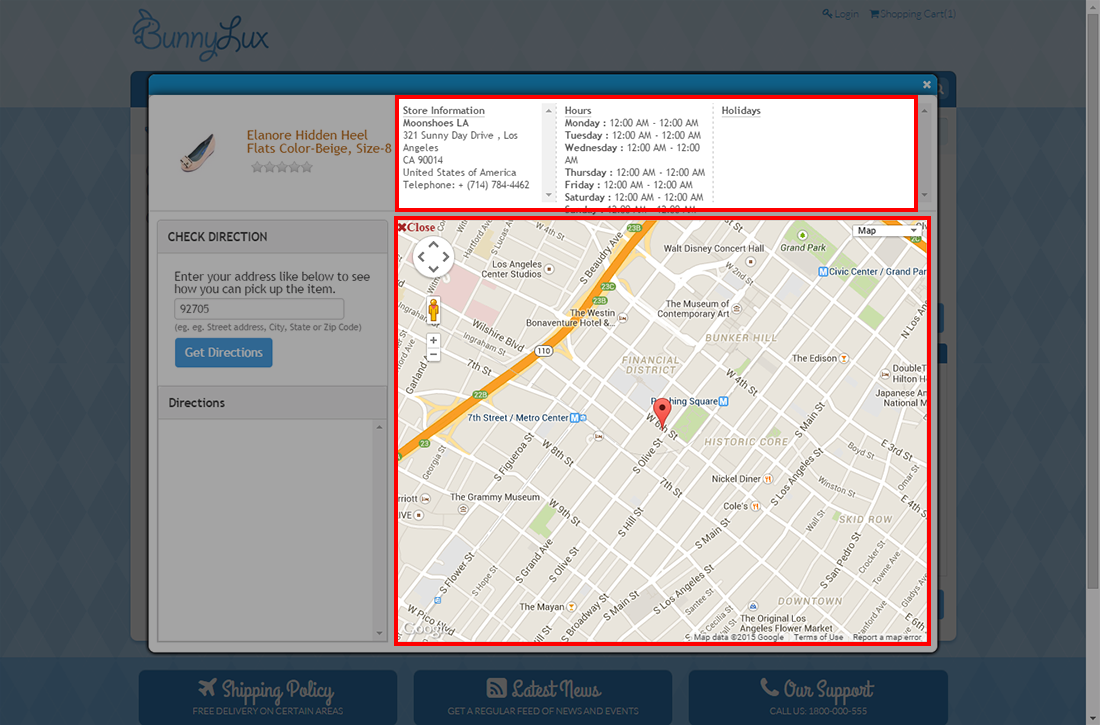This screenshot has width=1100, height=725.
Task: Click the BunnyLux logo
Action: (201, 34)
